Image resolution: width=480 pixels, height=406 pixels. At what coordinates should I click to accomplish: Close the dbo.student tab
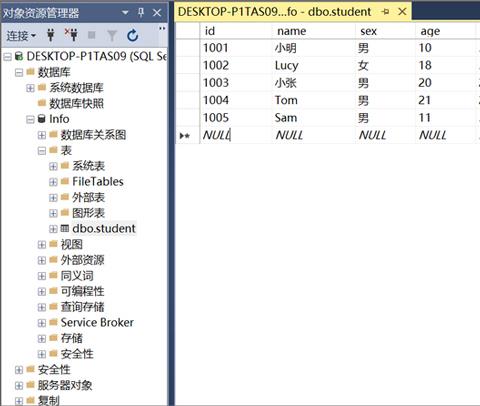pos(402,12)
